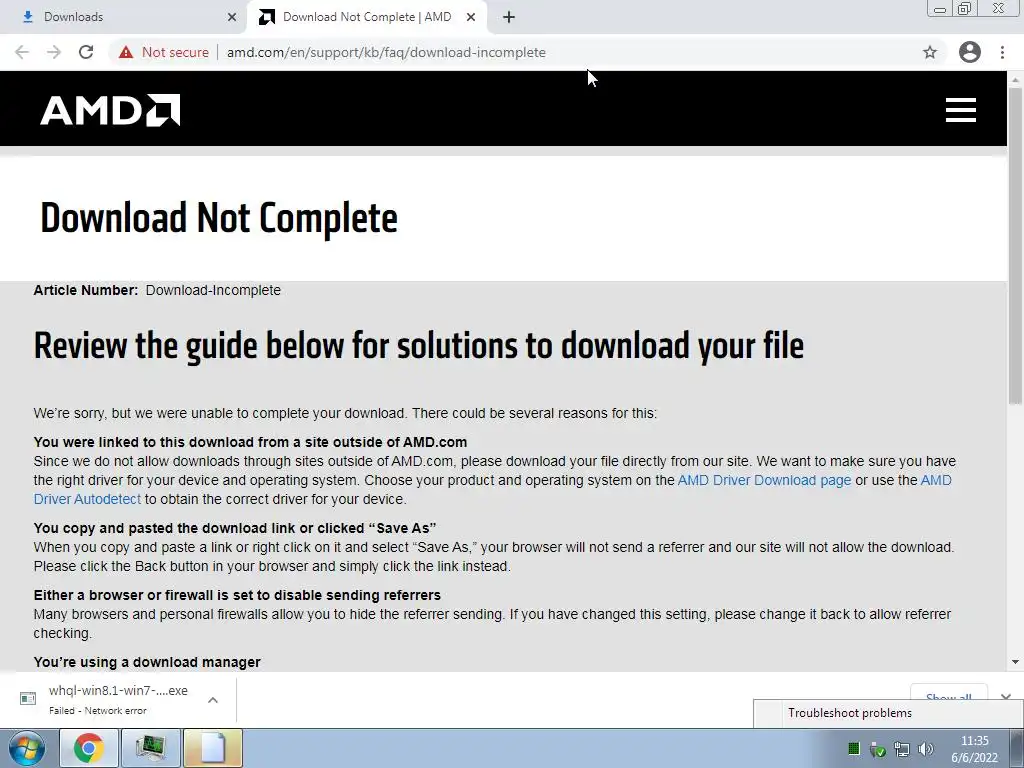Click the Show all downloads button
This screenshot has width=1024, height=768.
point(949,697)
